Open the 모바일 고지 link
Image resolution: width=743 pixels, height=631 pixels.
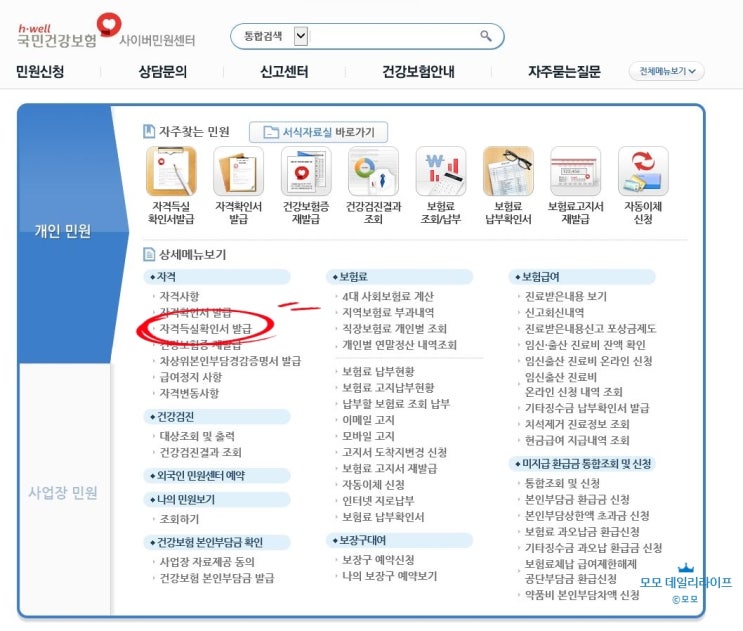click(368, 436)
